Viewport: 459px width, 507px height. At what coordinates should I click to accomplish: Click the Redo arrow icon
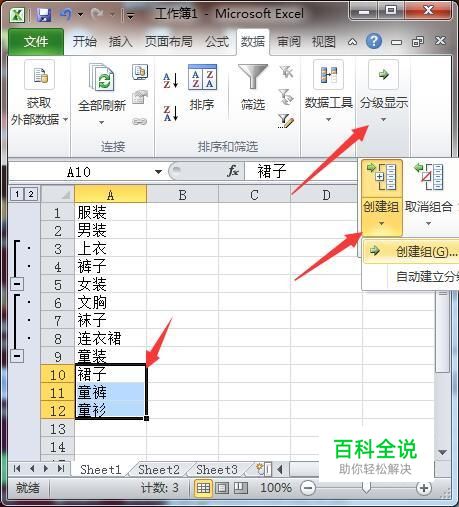[x=97, y=14]
